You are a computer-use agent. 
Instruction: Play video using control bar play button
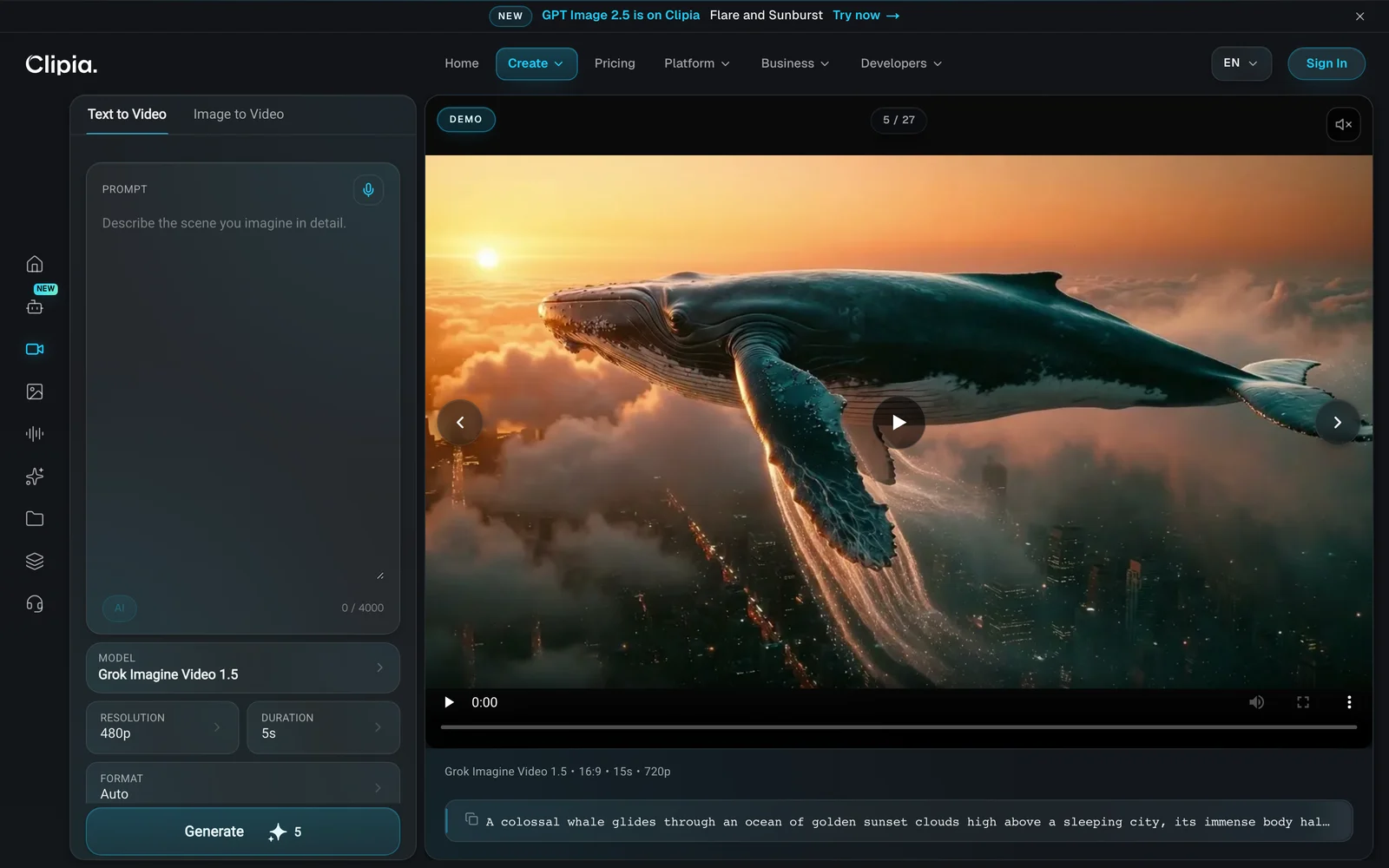[x=449, y=702]
